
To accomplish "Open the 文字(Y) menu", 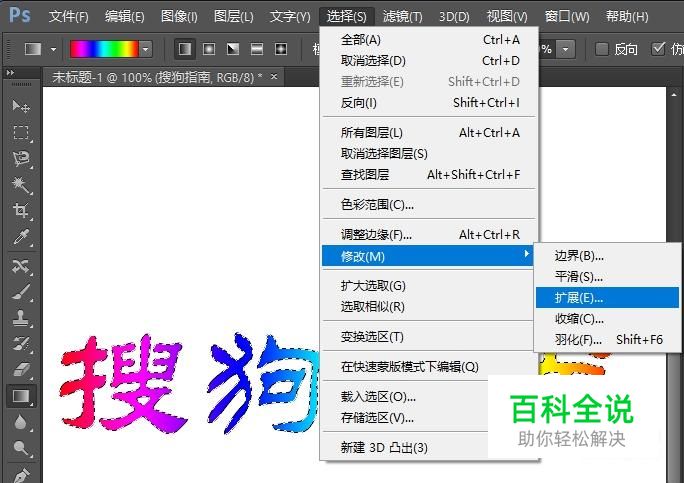I will [x=290, y=17].
